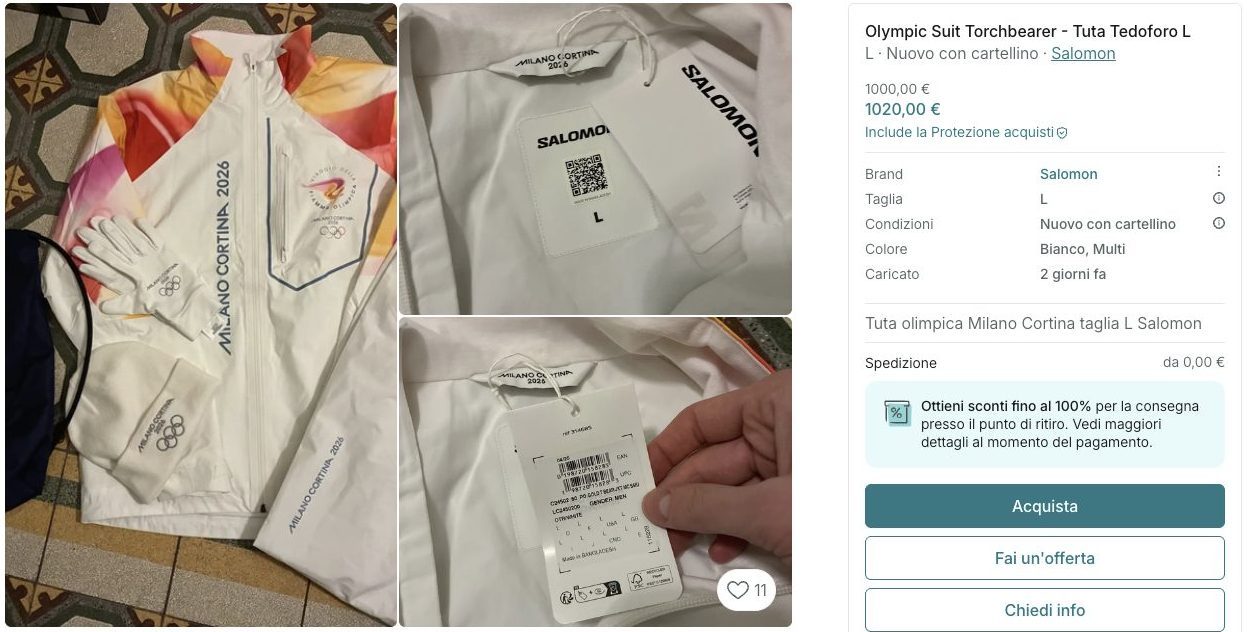Open the Salomon label QR code photo
Image resolution: width=1247 pixels, height=632 pixels.
click(595, 159)
